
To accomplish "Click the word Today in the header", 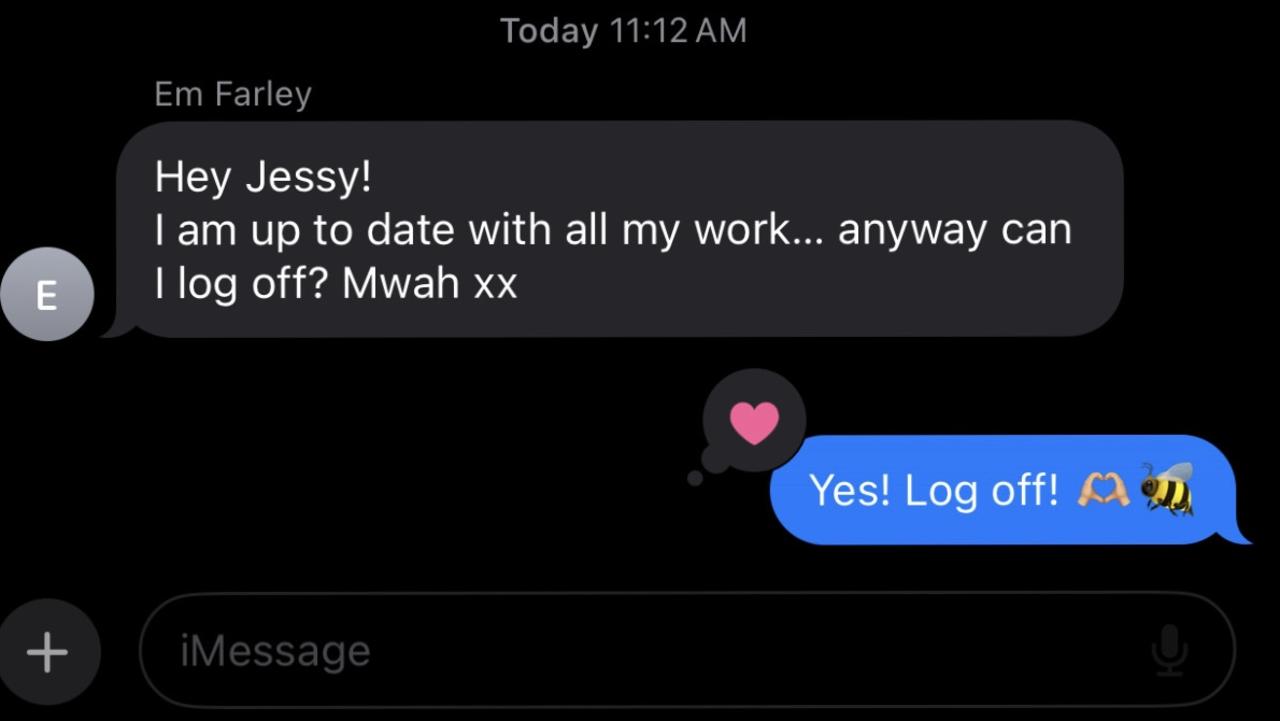I will [x=549, y=31].
